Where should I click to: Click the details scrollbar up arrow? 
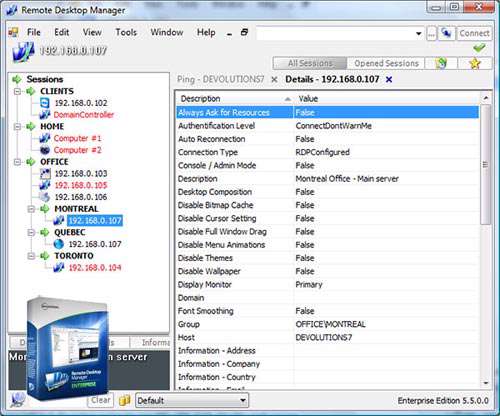[x=486, y=98]
